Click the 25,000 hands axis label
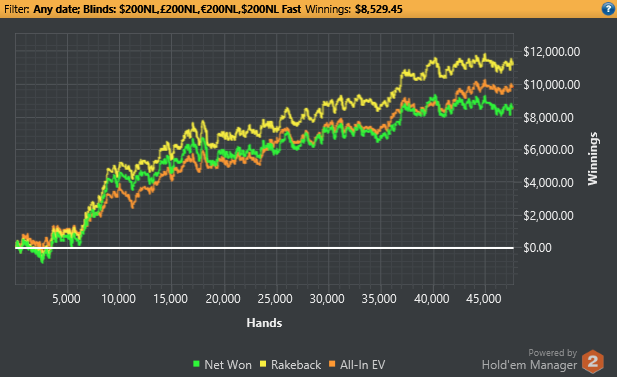 [x=275, y=299]
